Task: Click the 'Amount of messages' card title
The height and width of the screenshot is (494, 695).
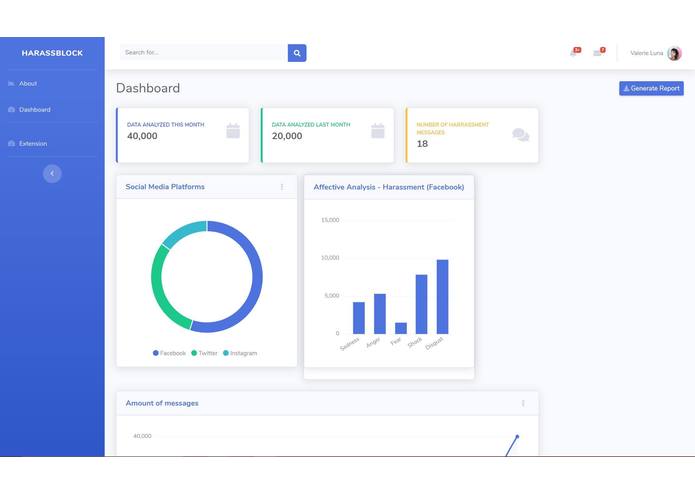Action: click(162, 403)
